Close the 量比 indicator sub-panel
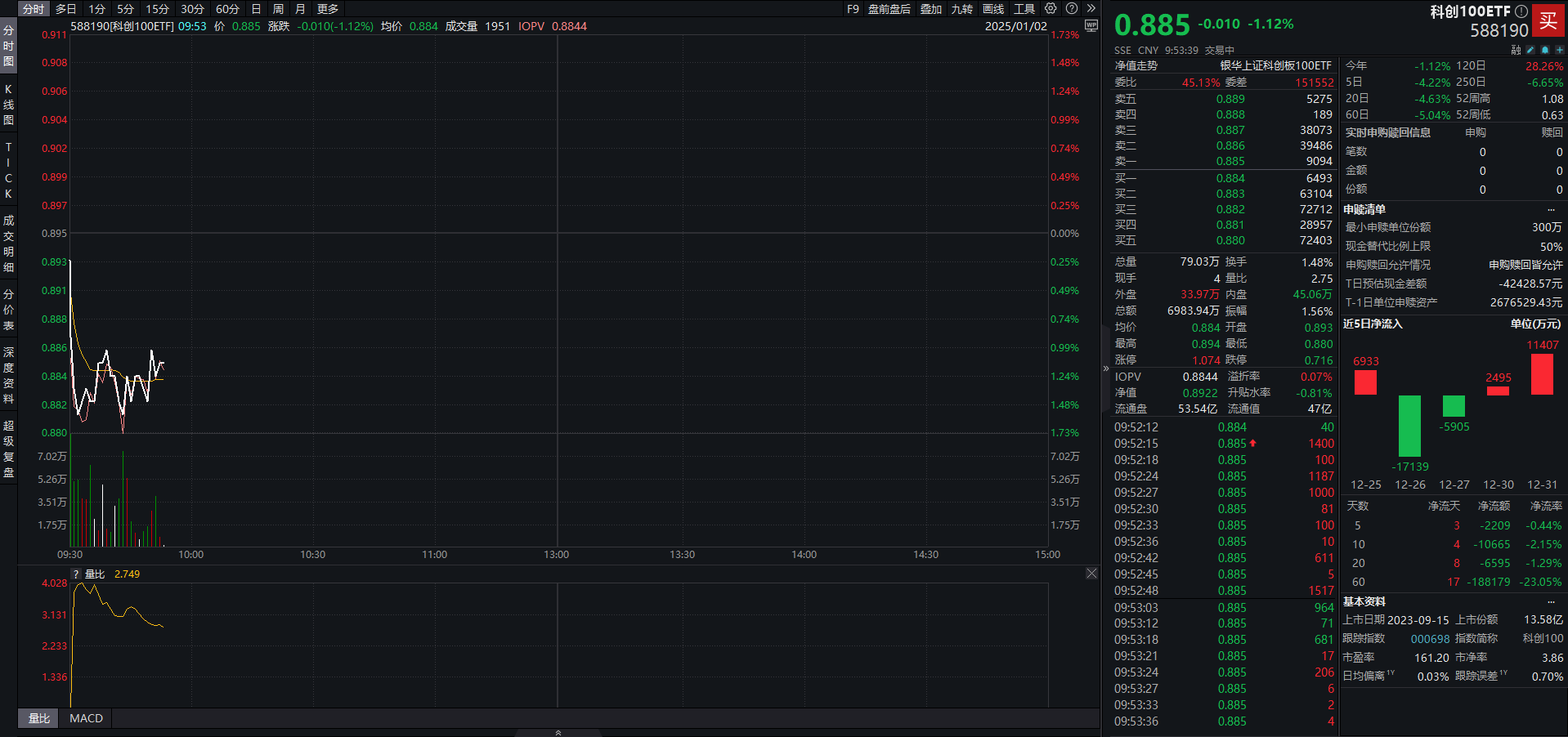This screenshot has height=737, width=1568. [1091, 574]
